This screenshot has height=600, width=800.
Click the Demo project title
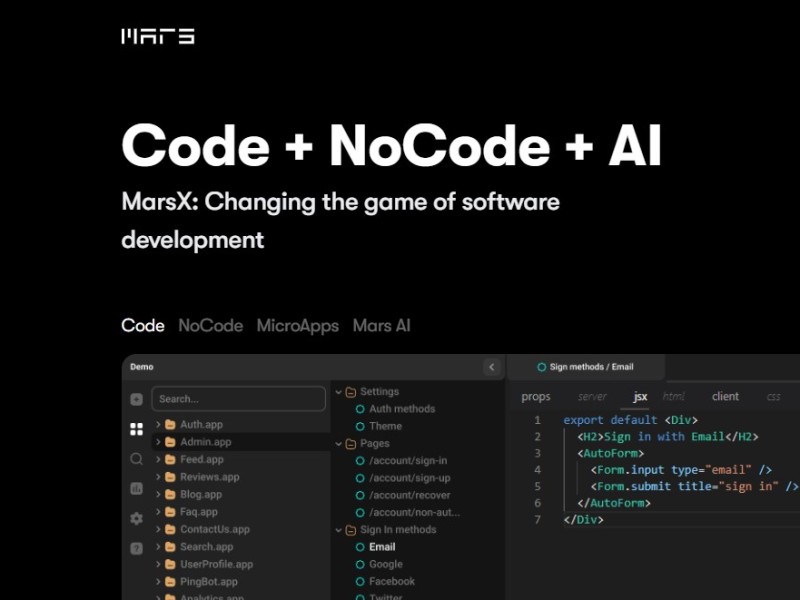[x=142, y=367]
